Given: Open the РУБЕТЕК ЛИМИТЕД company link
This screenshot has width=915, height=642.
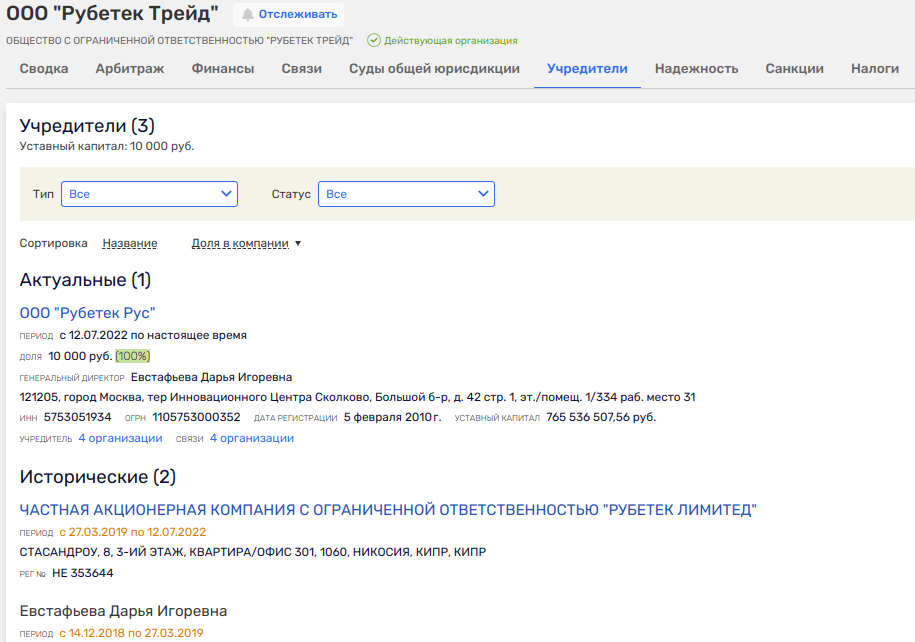Looking at the screenshot, I should point(388,510).
